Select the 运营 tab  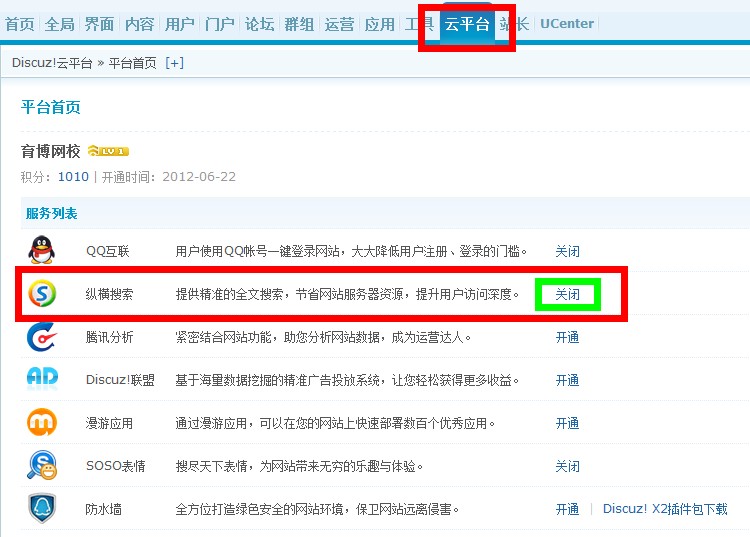click(x=339, y=23)
